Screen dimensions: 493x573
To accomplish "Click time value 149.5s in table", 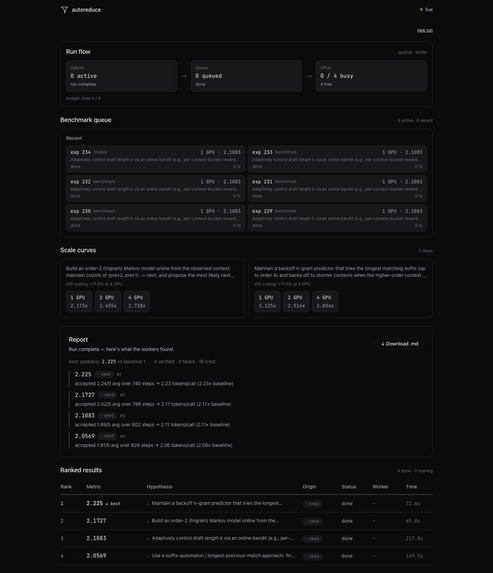I will click(x=414, y=556).
